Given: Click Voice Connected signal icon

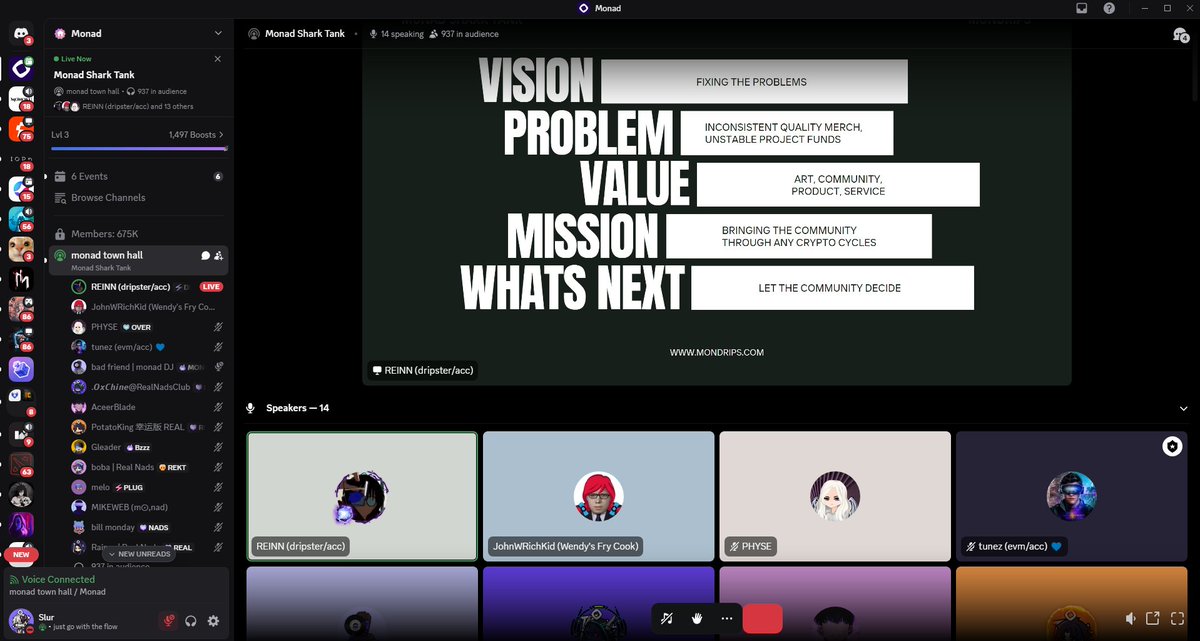Looking at the screenshot, I should 13,580.
